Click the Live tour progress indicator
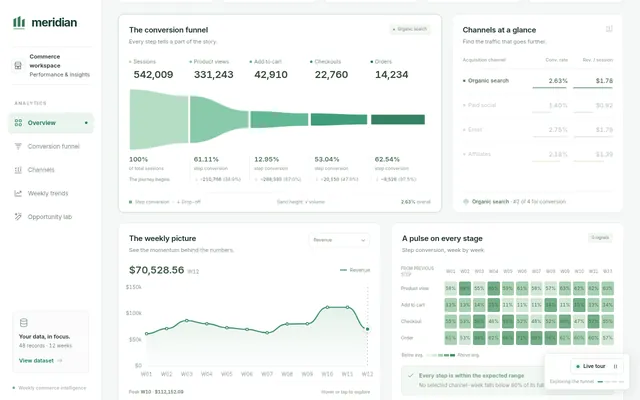 [611, 382]
